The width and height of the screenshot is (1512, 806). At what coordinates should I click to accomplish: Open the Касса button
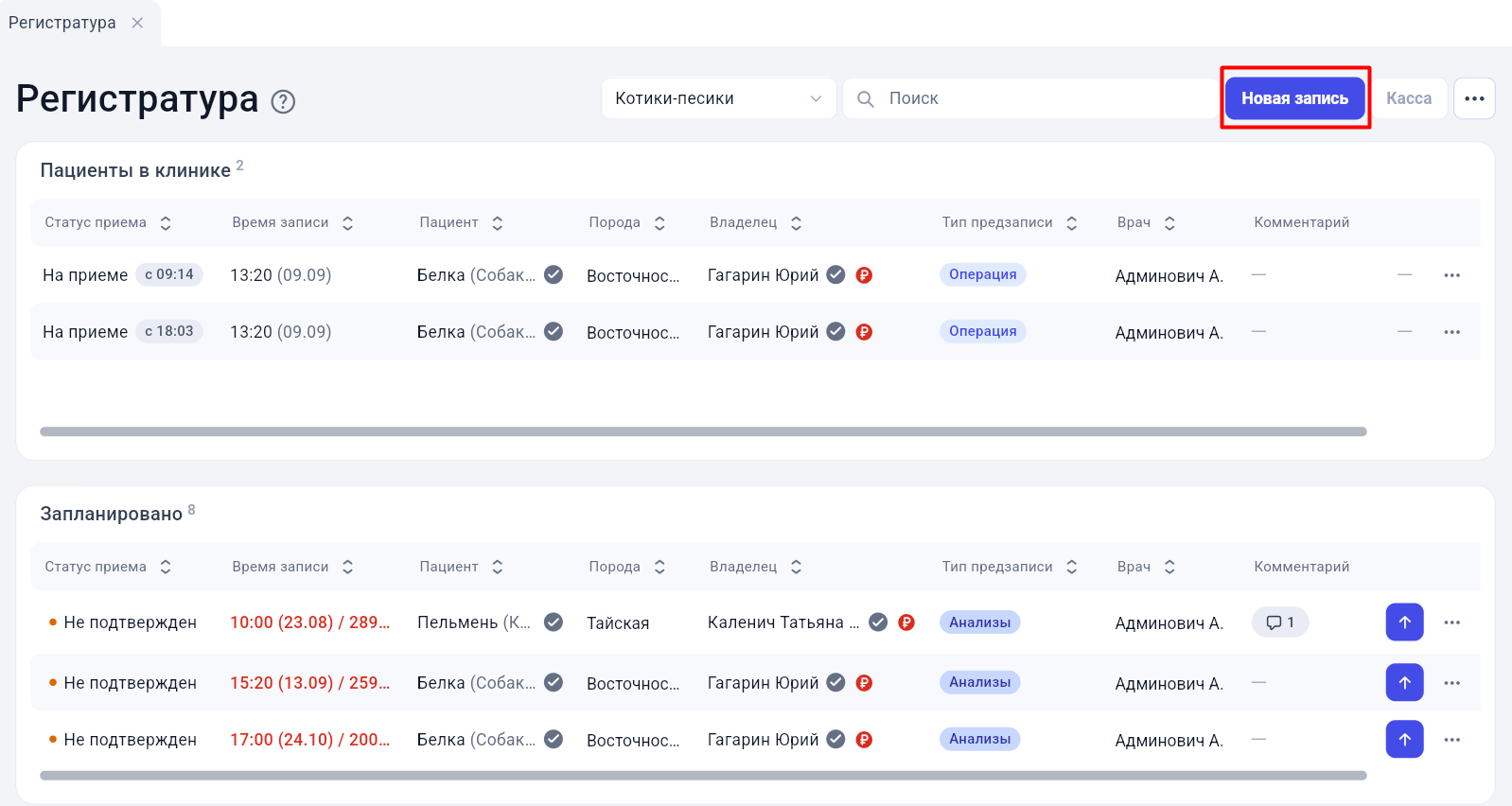1409,98
